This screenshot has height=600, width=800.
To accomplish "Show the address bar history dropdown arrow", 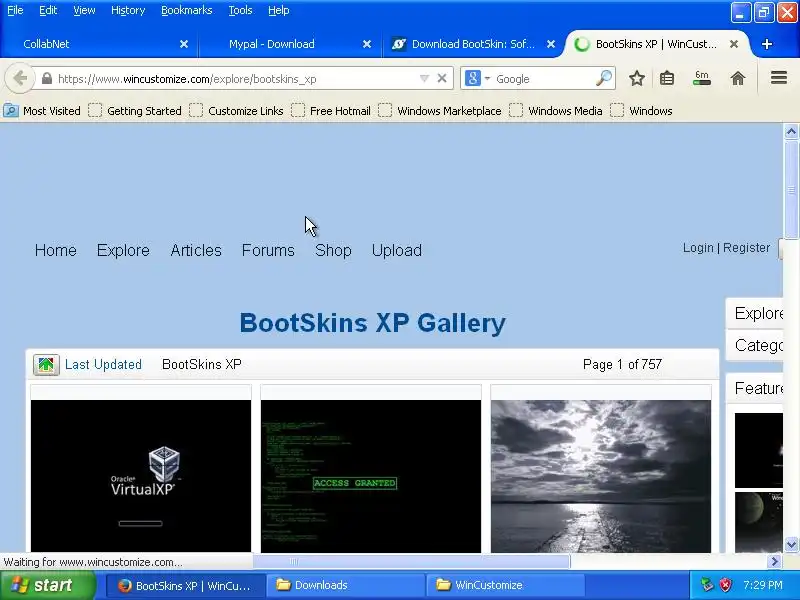I will (x=424, y=79).
